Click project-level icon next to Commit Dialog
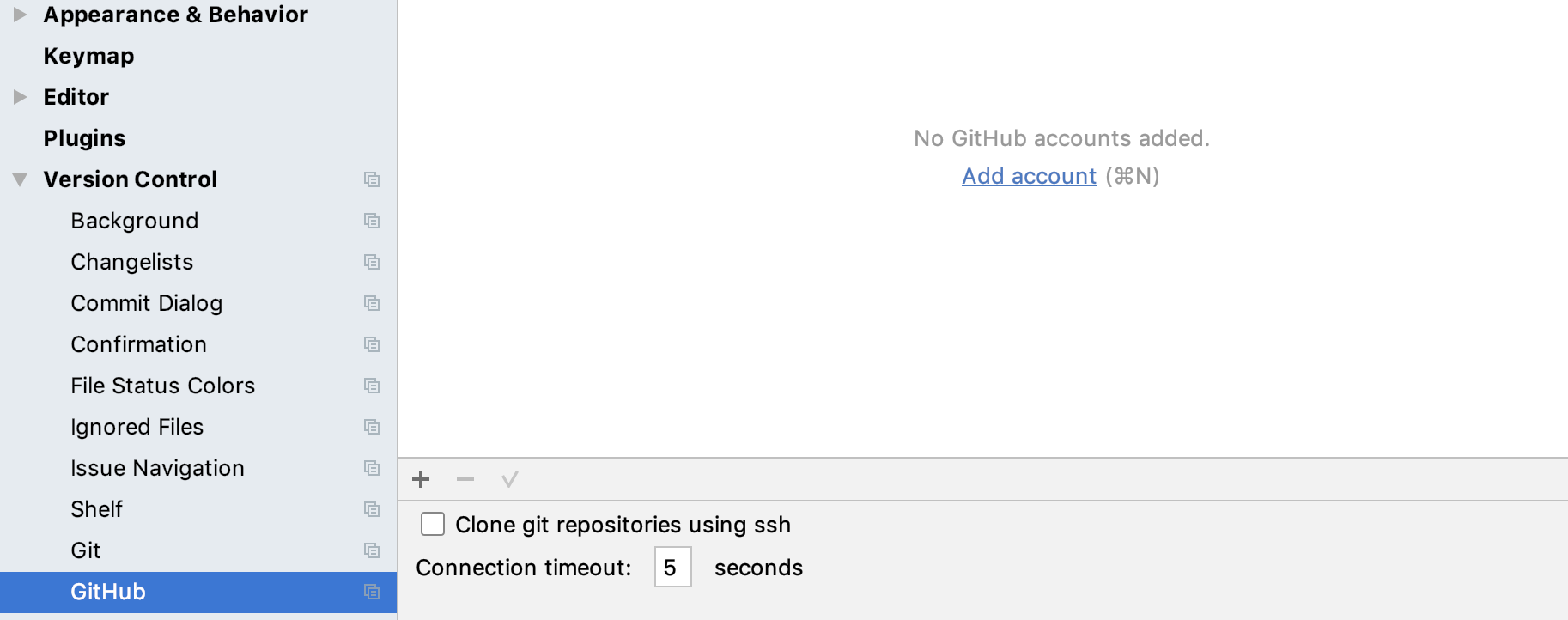Screen dimensions: 1568x620 tap(372, 303)
